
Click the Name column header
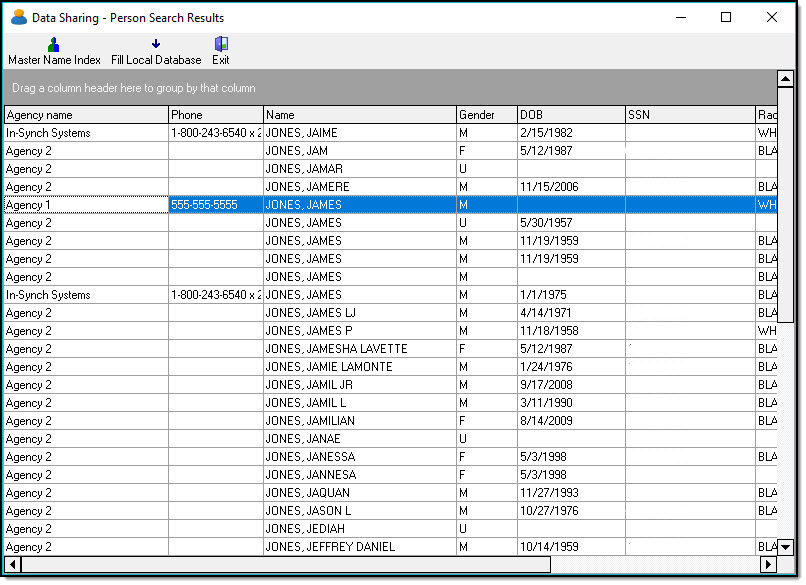tap(359, 115)
